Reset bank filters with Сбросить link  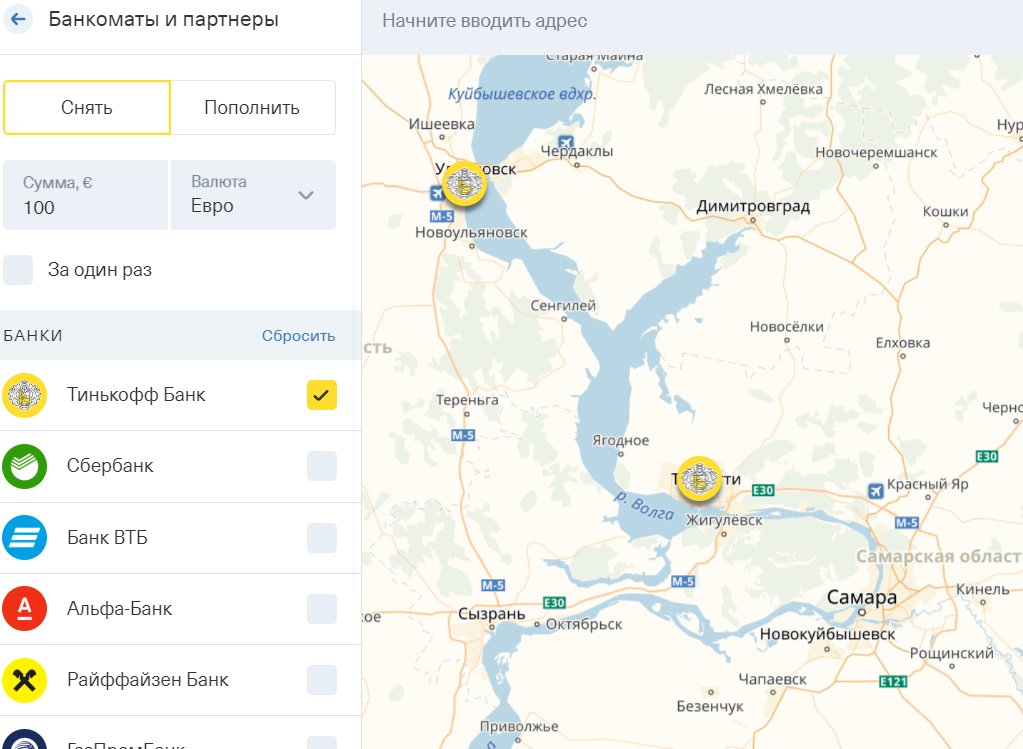298,335
